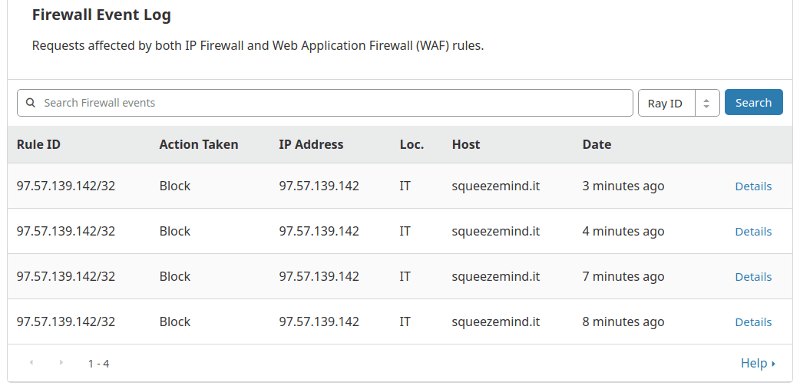Go to next page arrow

61,362
